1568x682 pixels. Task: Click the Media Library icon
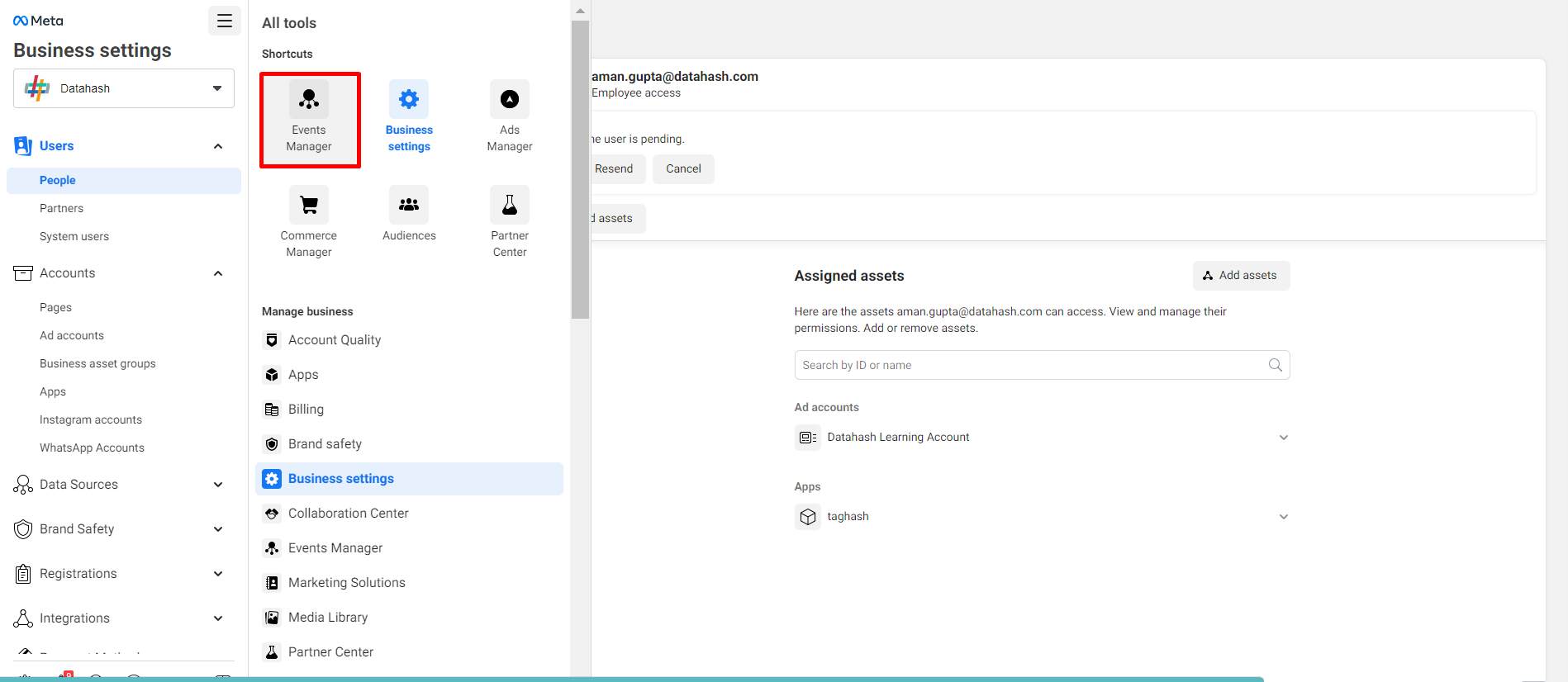[272, 618]
